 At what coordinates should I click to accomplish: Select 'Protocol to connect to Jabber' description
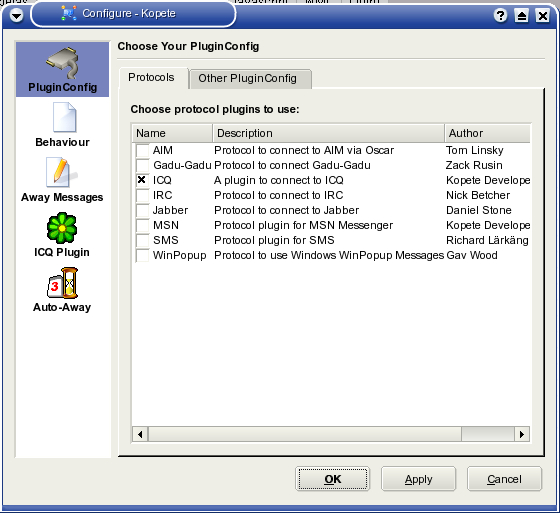[x=286, y=210]
